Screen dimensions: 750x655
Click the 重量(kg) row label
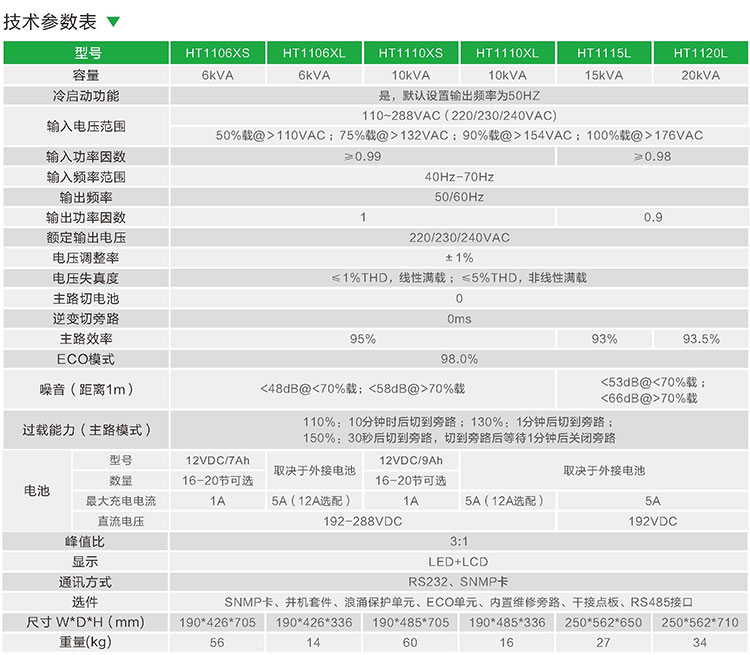pyautogui.click(x=86, y=643)
